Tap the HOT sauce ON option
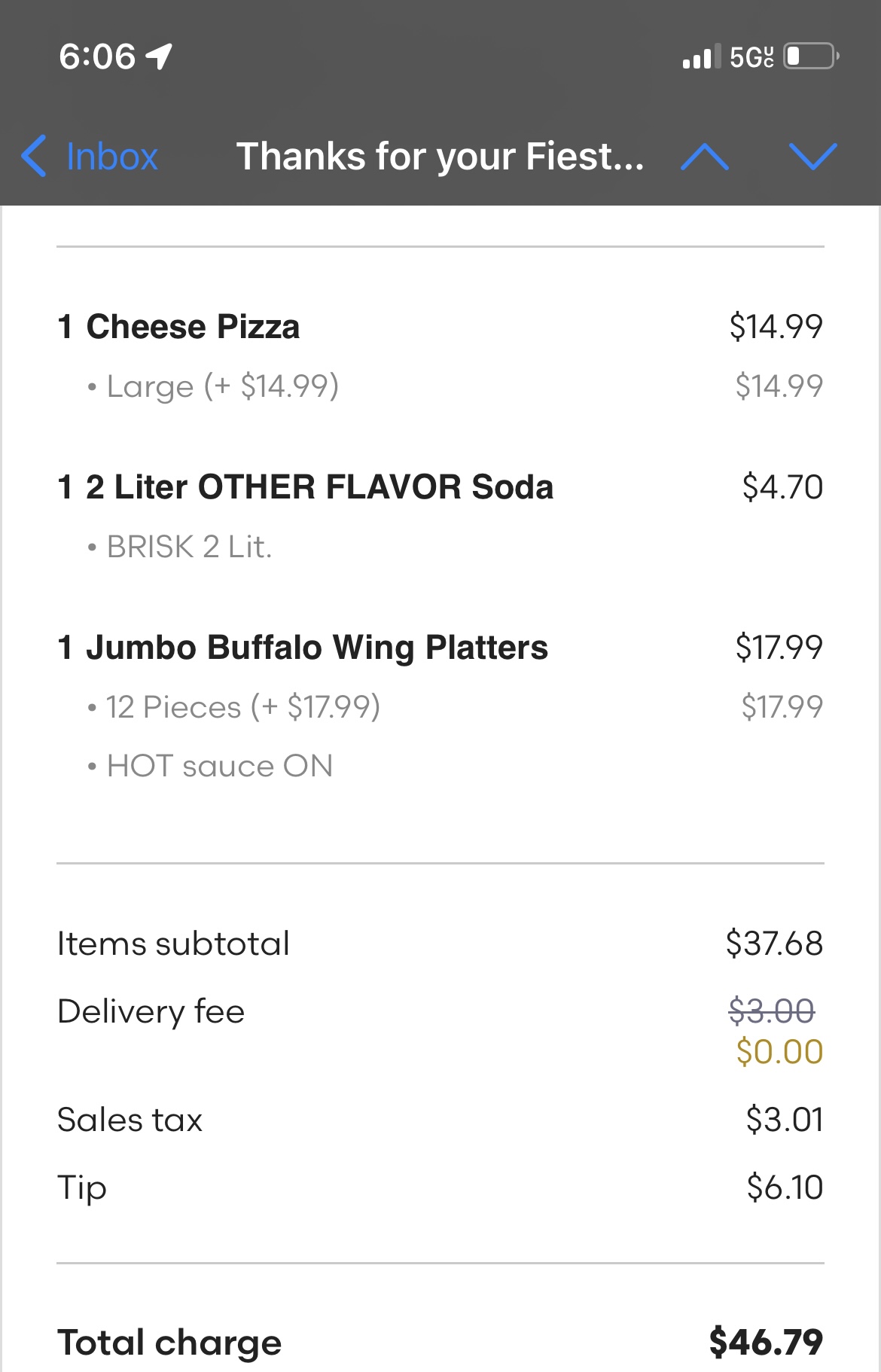The width and height of the screenshot is (881, 1372). pyautogui.click(x=219, y=766)
